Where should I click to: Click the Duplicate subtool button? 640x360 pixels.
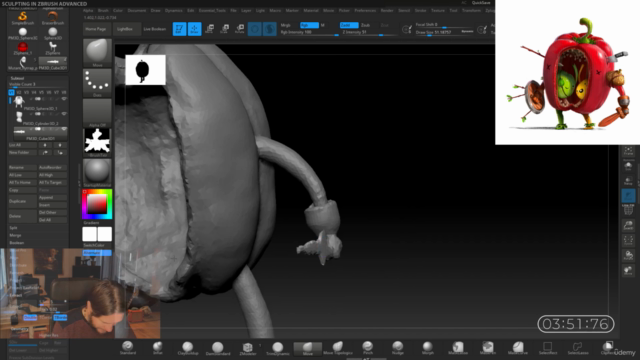point(22,201)
